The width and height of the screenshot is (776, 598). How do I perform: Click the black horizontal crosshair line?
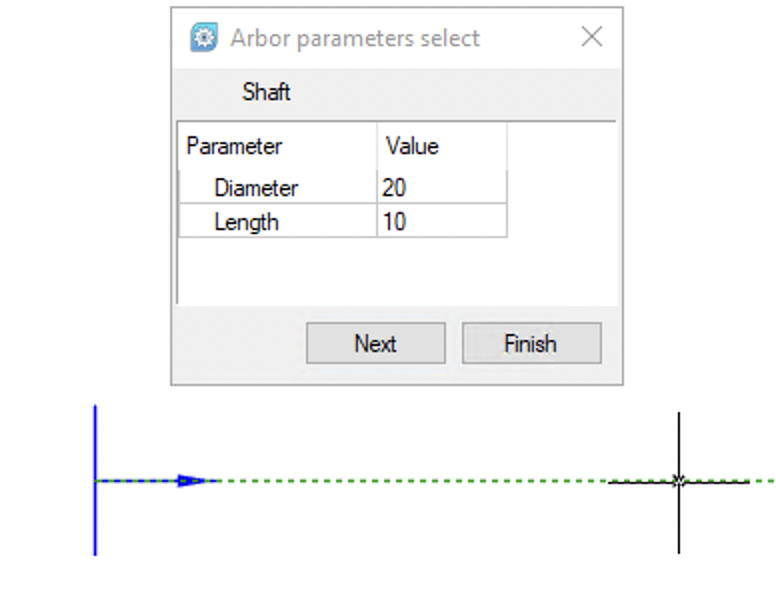point(720,482)
